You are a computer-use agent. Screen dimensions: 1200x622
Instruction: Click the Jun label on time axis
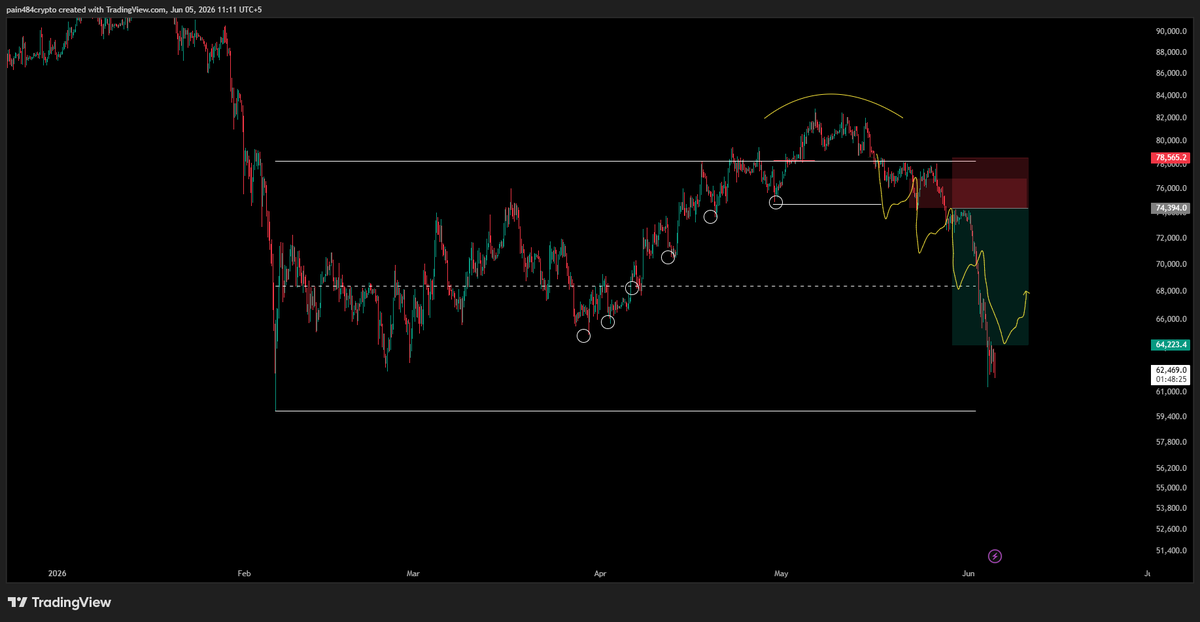[x=967, y=575]
